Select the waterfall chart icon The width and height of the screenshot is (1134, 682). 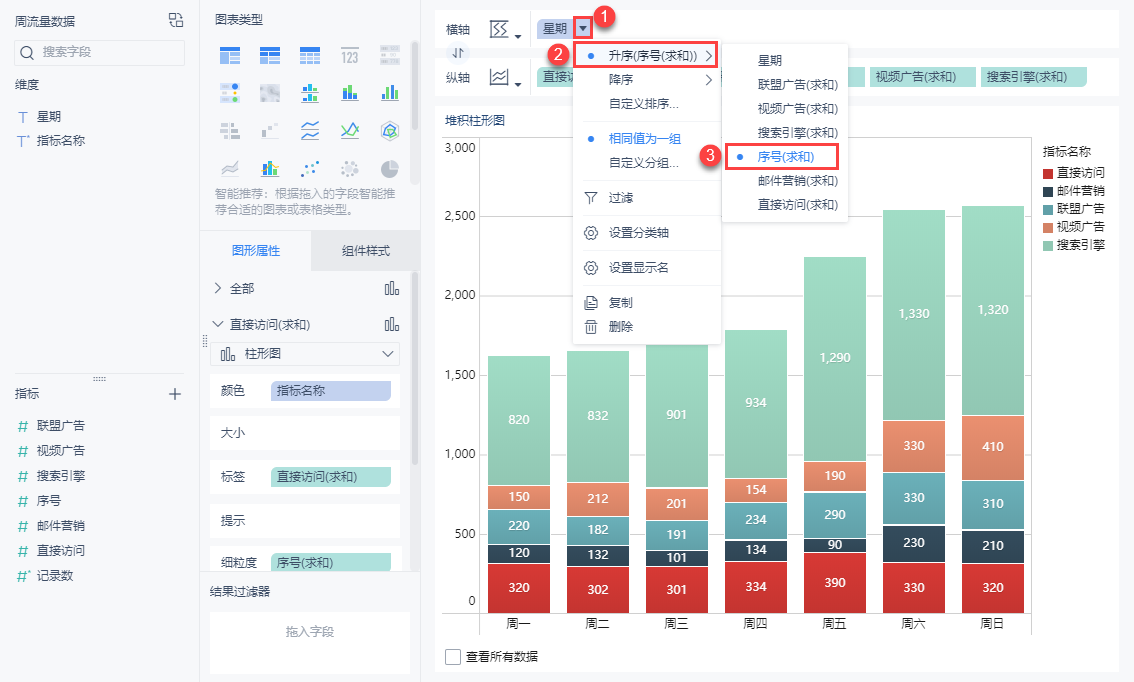(x=270, y=131)
